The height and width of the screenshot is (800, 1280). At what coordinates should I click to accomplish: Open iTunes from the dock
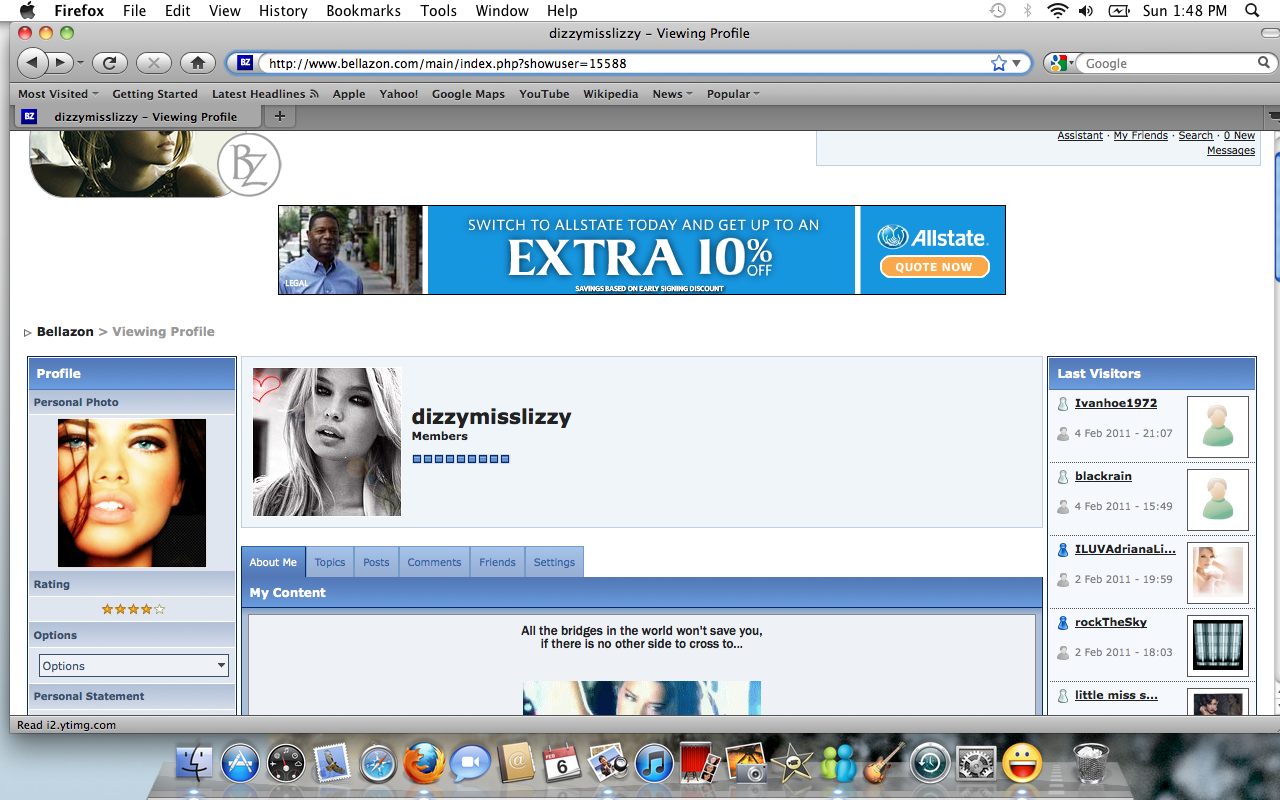point(654,765)
